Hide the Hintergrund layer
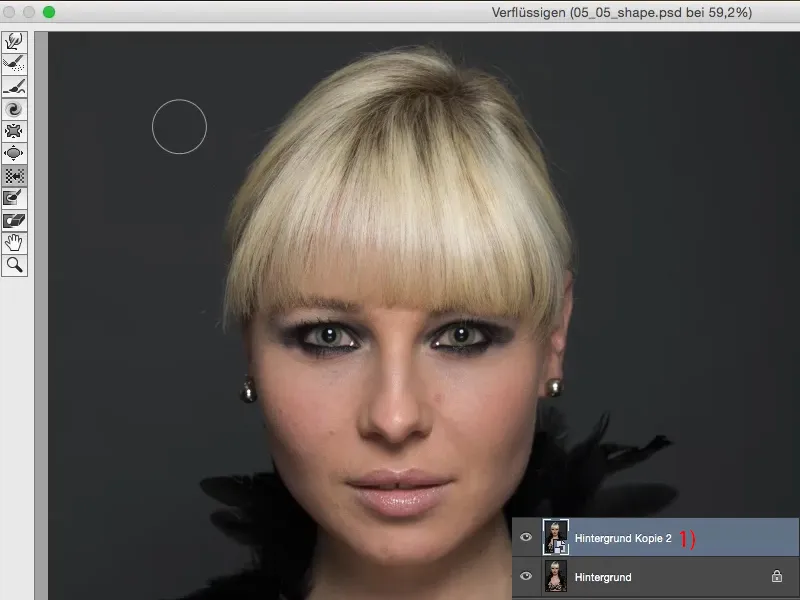Image resolution: width=800 pixels, height=600 pixels. tap(526, 577)
